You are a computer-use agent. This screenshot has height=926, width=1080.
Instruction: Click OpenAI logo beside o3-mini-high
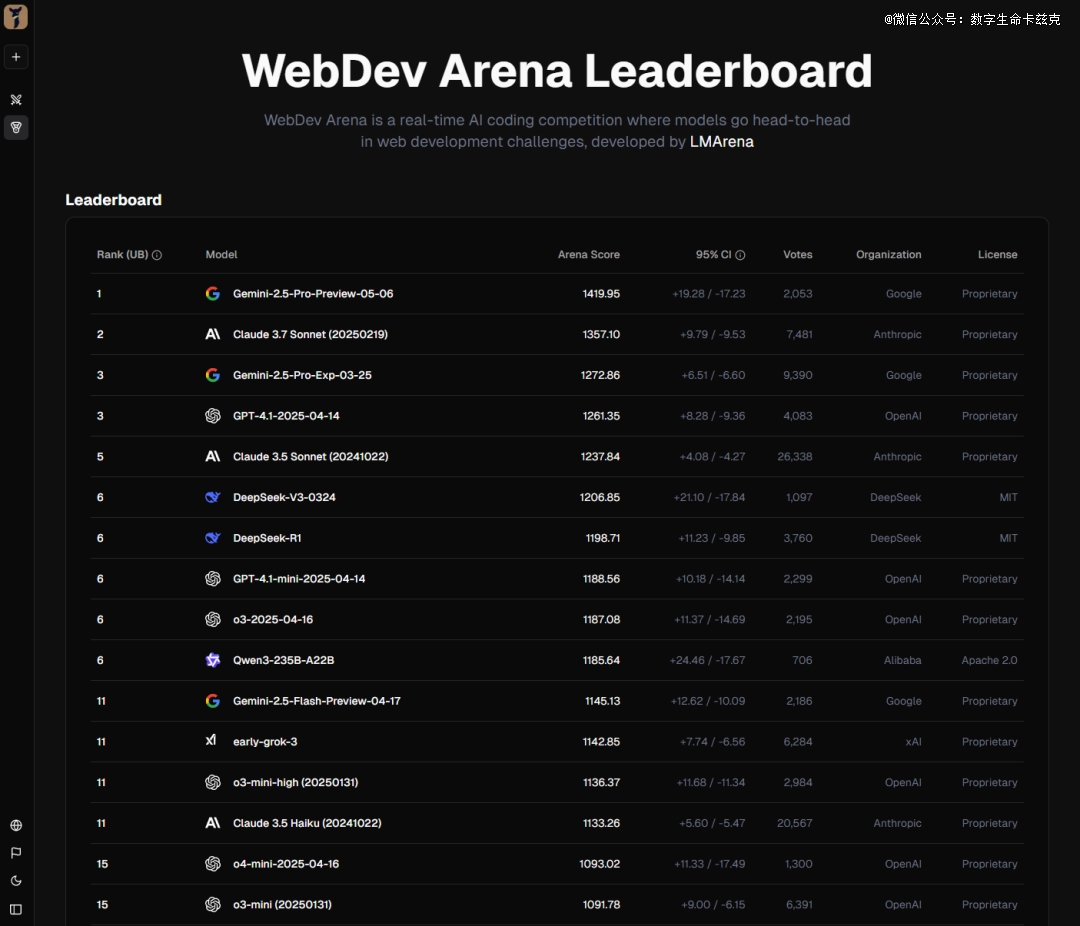(x=213, y=782)
